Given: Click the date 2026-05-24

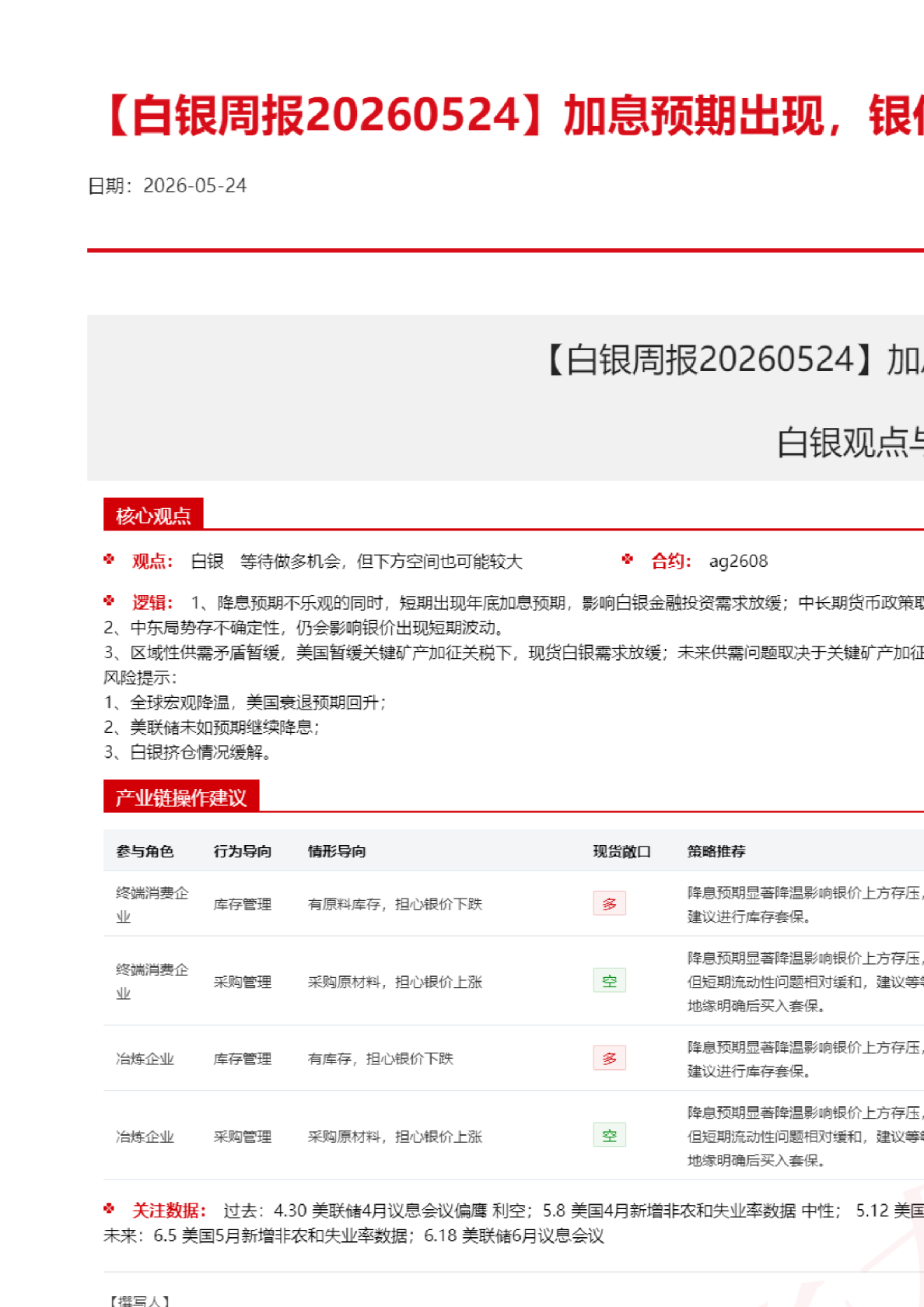Looking at the screenshot, I should tap(195, 186).
